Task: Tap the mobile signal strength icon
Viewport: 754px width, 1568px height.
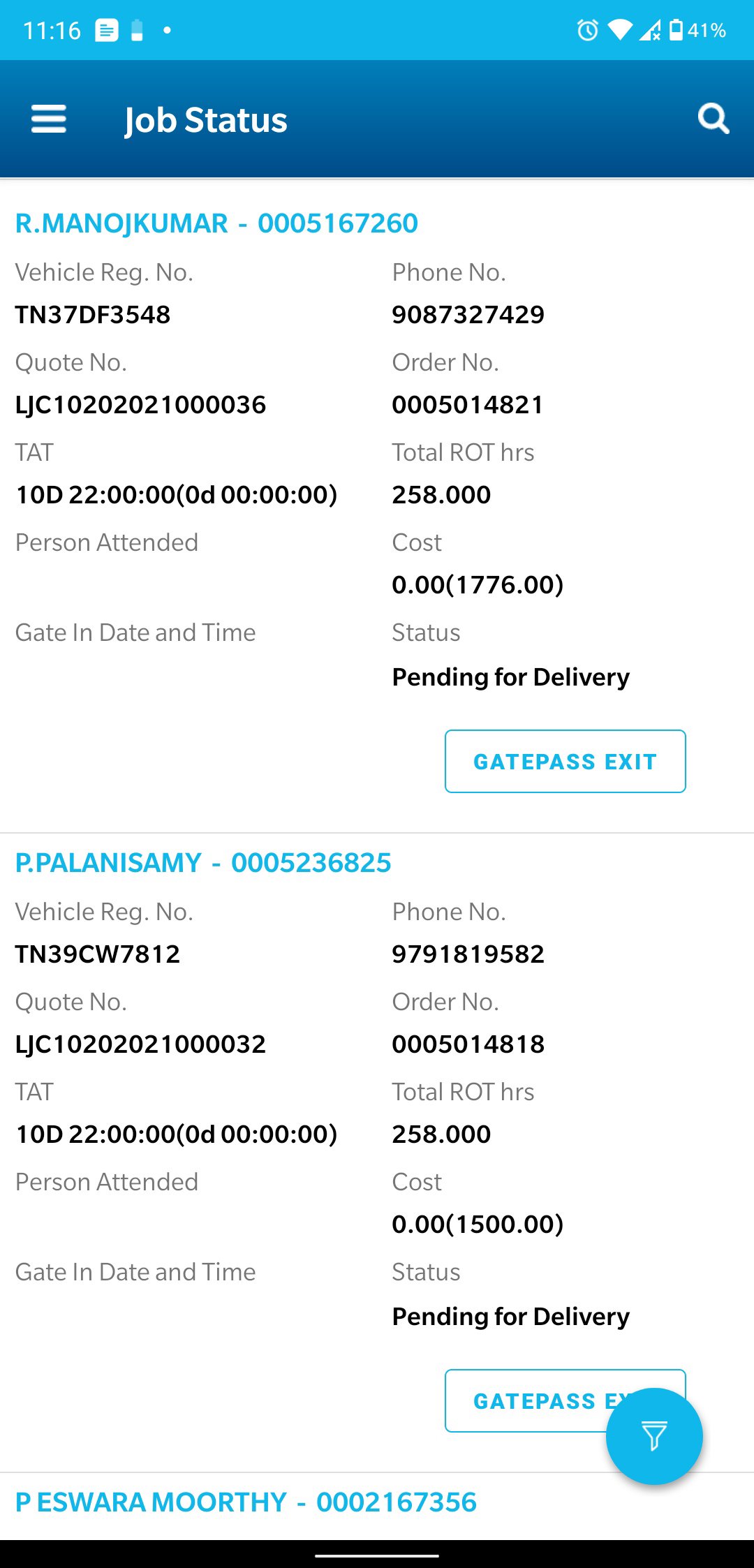Action: point(649,30)
